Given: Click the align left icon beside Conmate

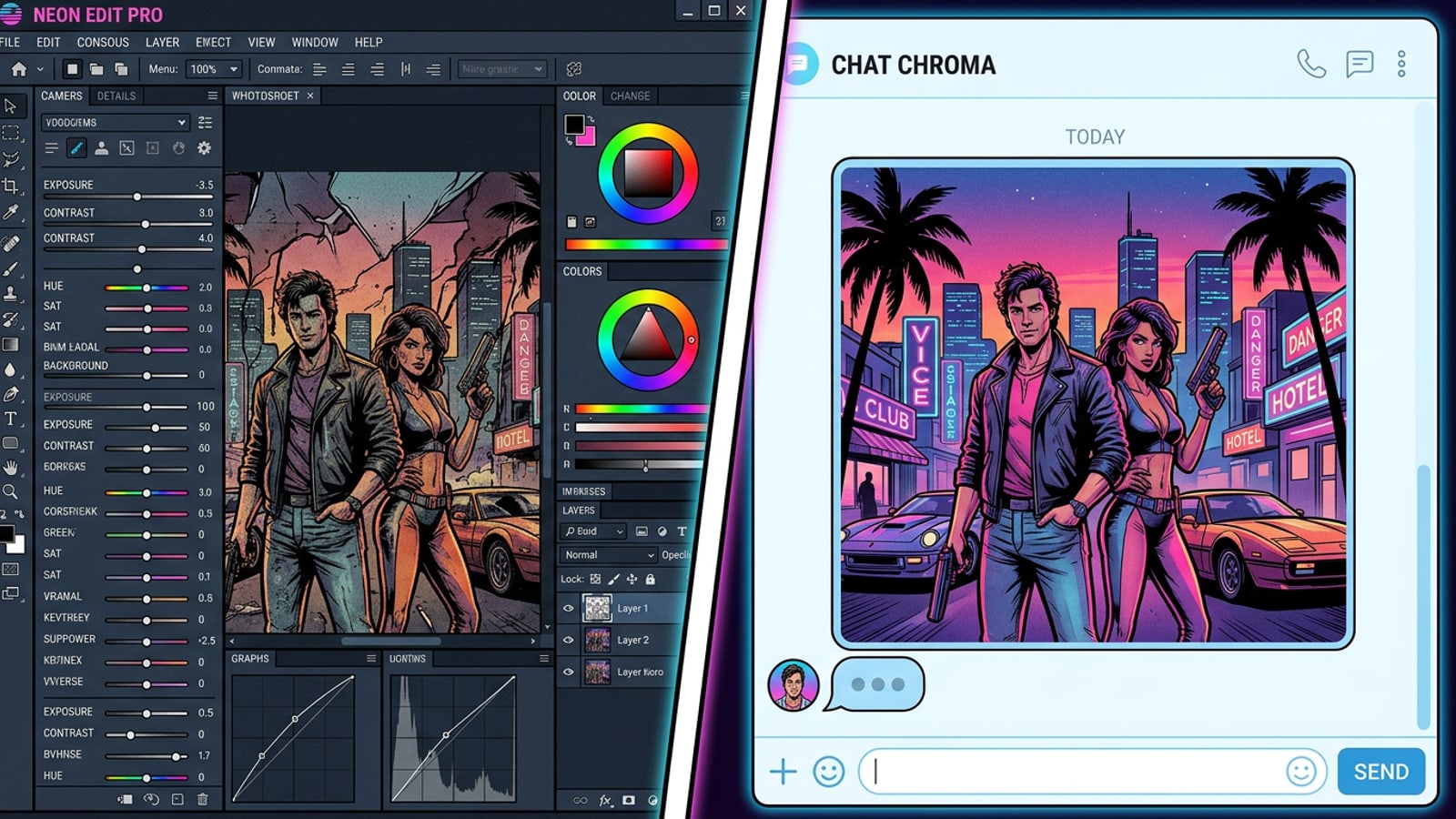Looking at the screenshot, I should [x=319, y=69].
